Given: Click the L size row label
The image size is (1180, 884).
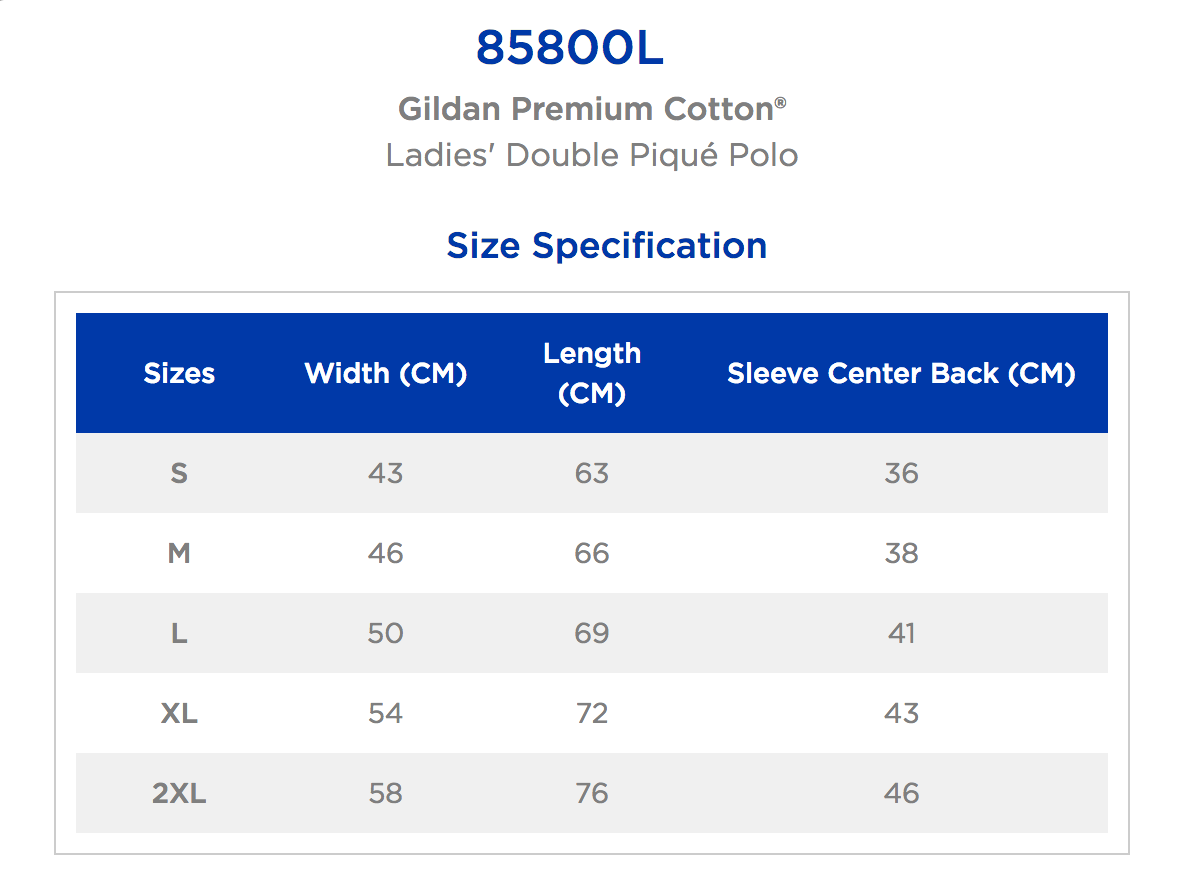Looking at the screenshot, I should point(179,633).
